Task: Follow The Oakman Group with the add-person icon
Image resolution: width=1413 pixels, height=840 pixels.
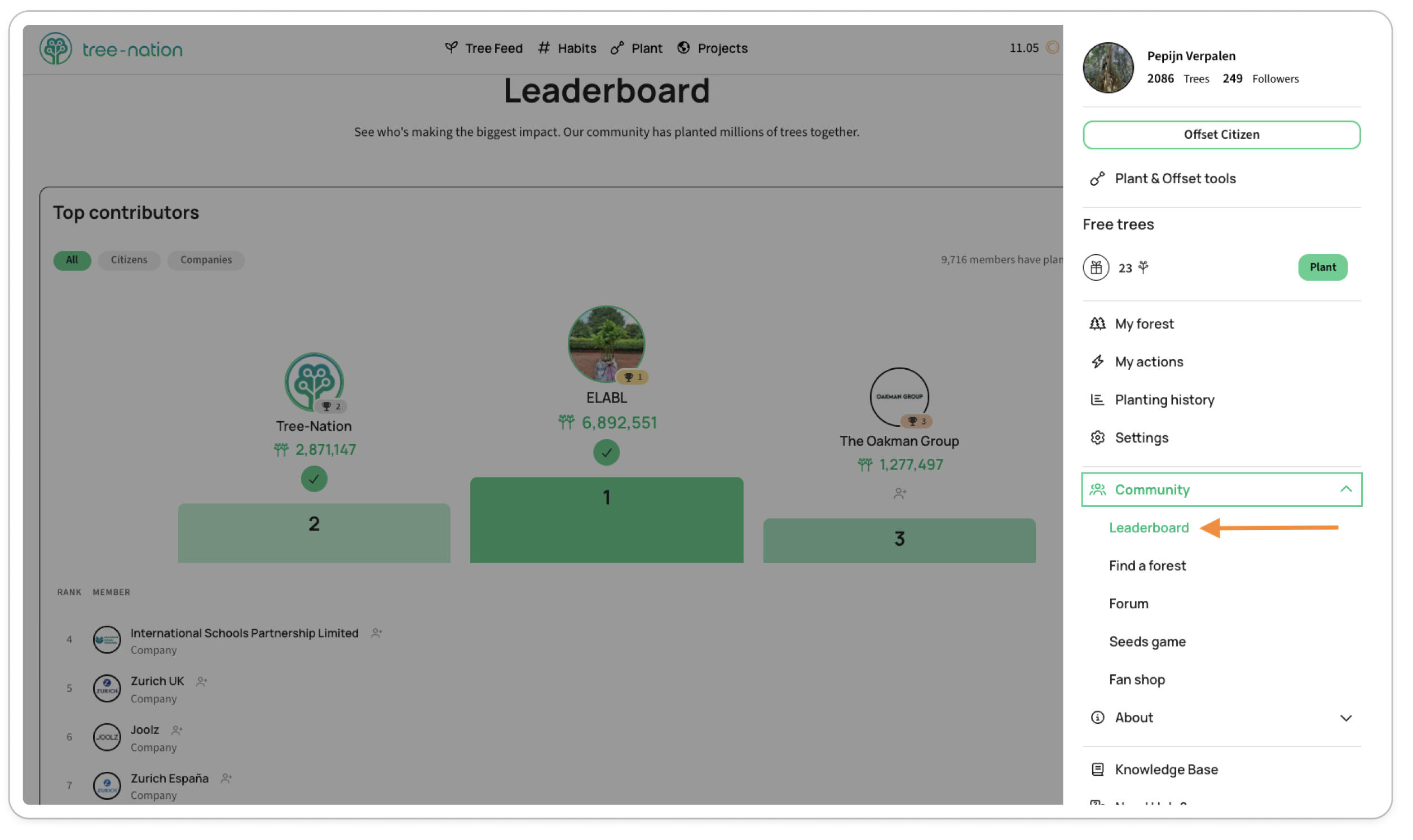Action: (x=899, y=494)
